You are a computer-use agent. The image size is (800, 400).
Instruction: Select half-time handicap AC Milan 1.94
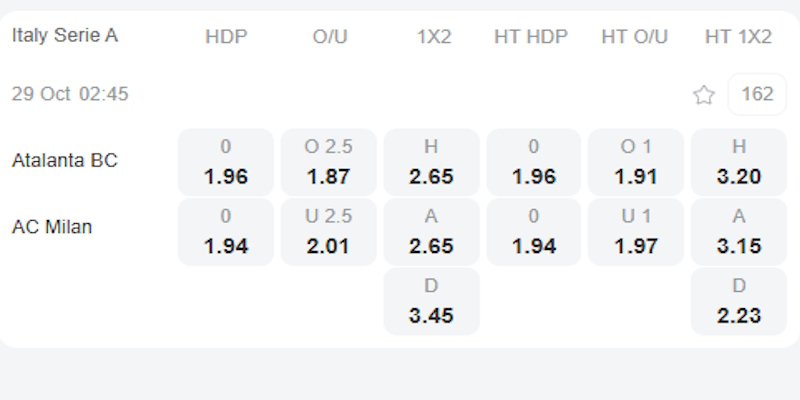[x=534, y=232]
